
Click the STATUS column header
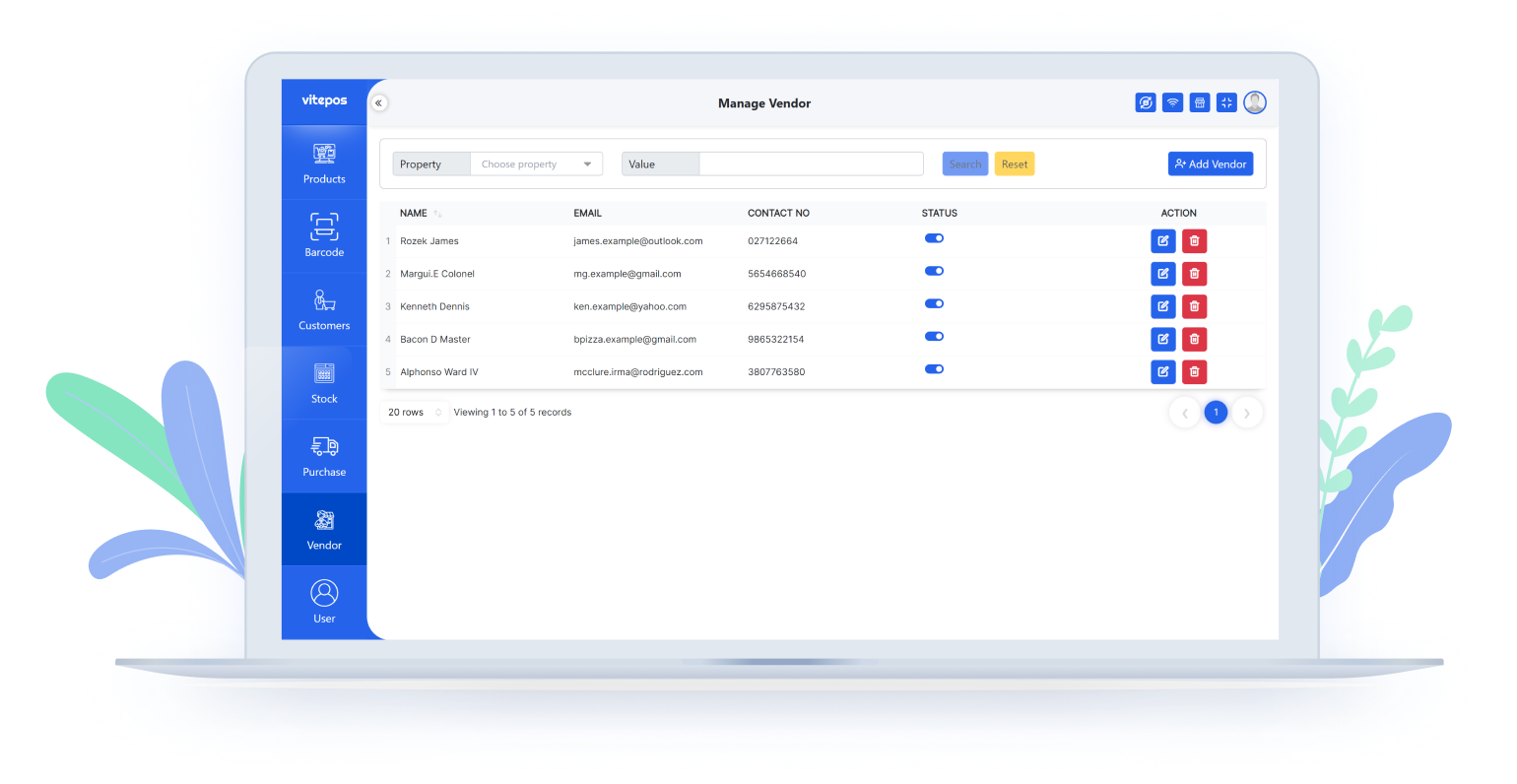pos(940,214)
